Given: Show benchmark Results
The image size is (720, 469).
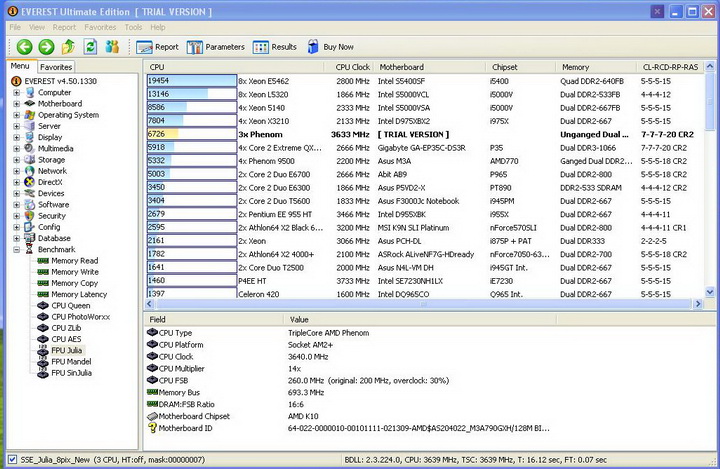Looking at the screenshot, I should coord(275,47).
